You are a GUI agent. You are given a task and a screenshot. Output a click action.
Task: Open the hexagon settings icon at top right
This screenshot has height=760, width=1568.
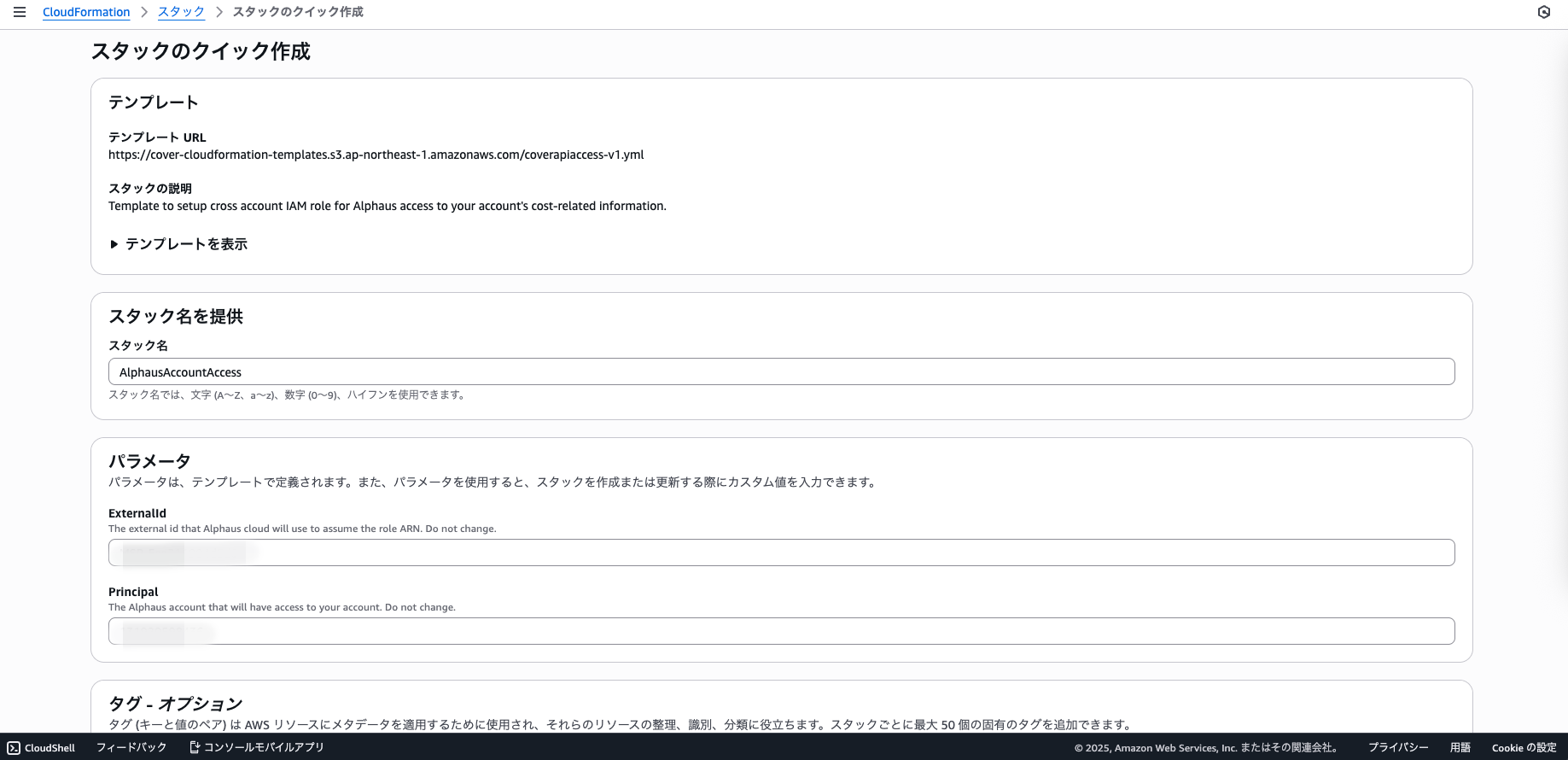point(1544,12)
